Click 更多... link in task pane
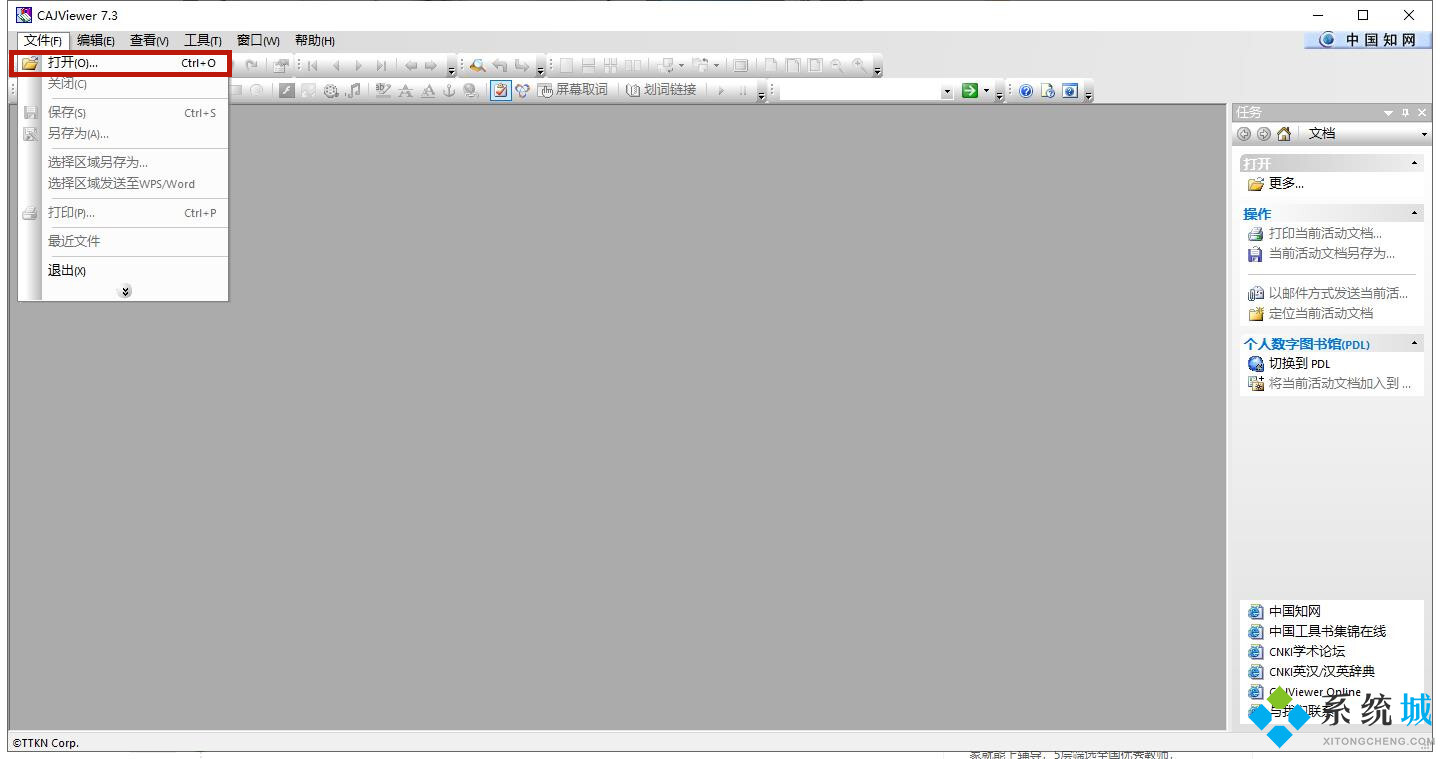1440x759 pixels. 1286,184
